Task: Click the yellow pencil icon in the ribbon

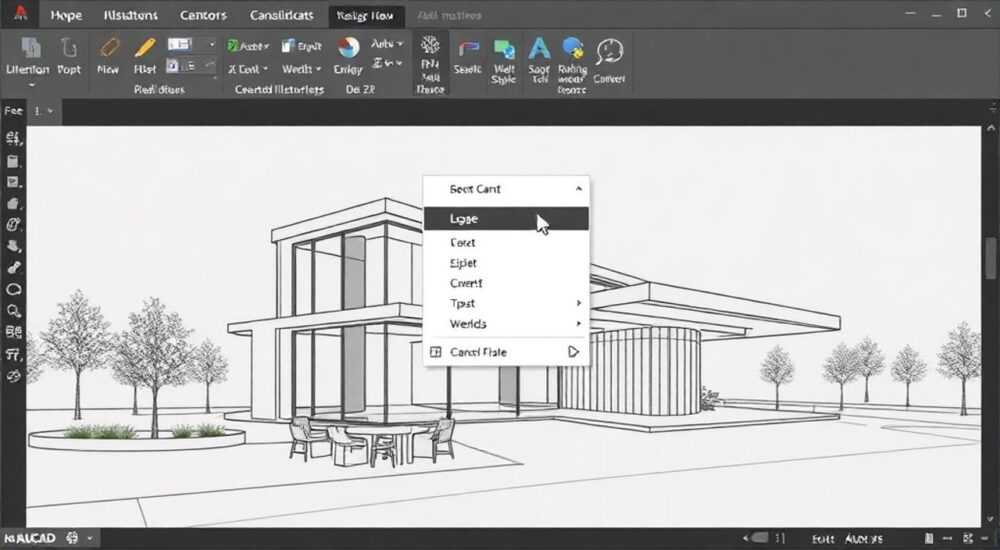Action: click(x=145, y=48)
